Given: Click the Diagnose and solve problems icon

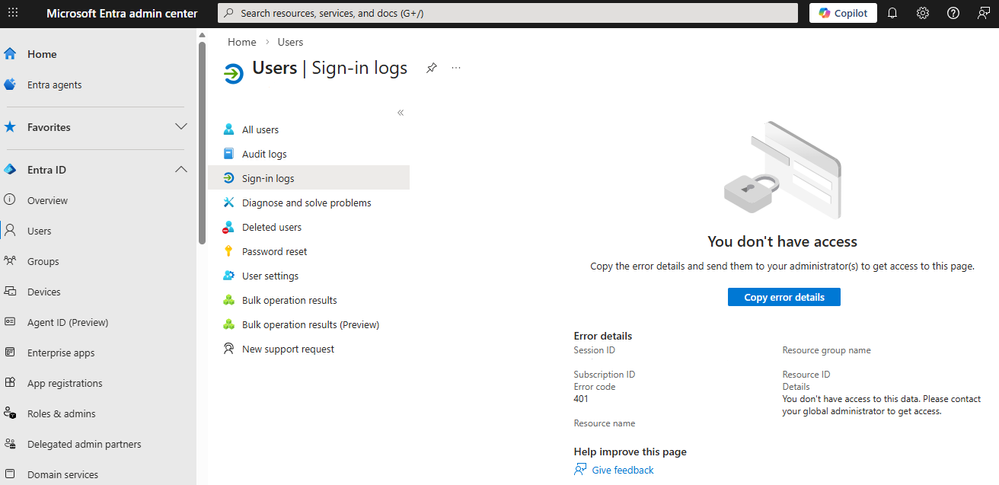Looking at the screenshot, I should 229,203.
